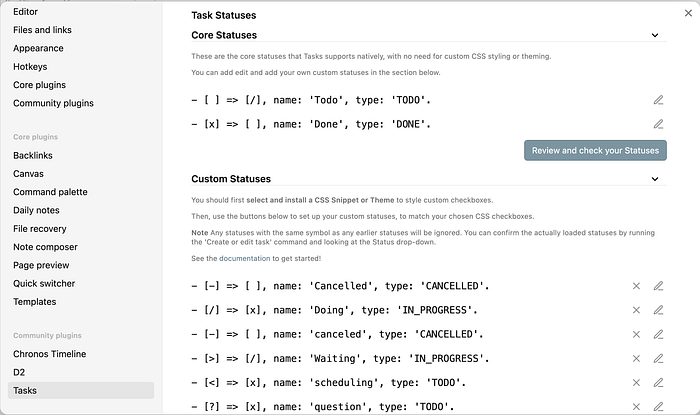
Task: Delete the 'Waiting' custom status
Action: [x=636, y=358]
